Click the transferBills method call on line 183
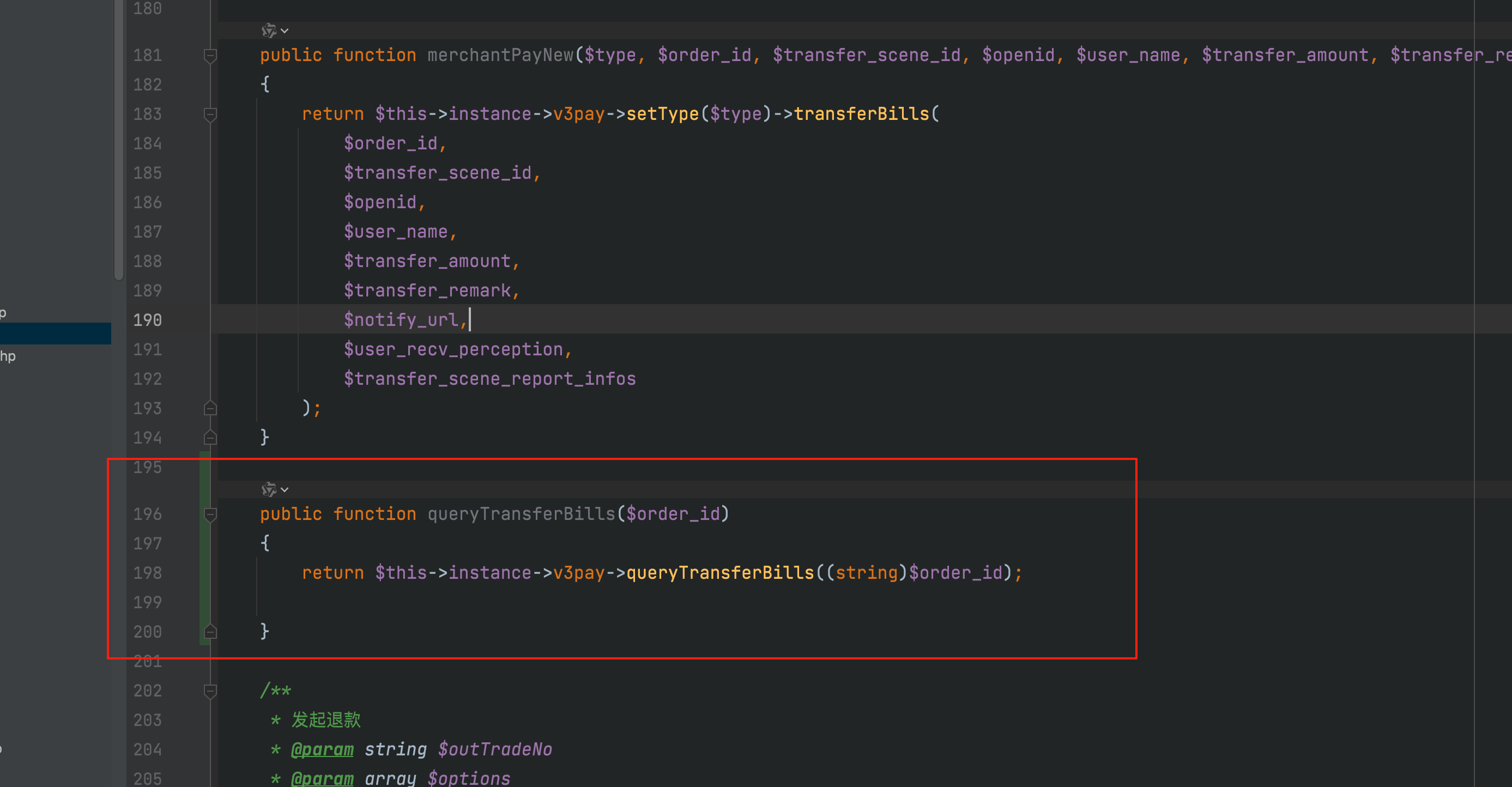 click(x=861, y=114)
